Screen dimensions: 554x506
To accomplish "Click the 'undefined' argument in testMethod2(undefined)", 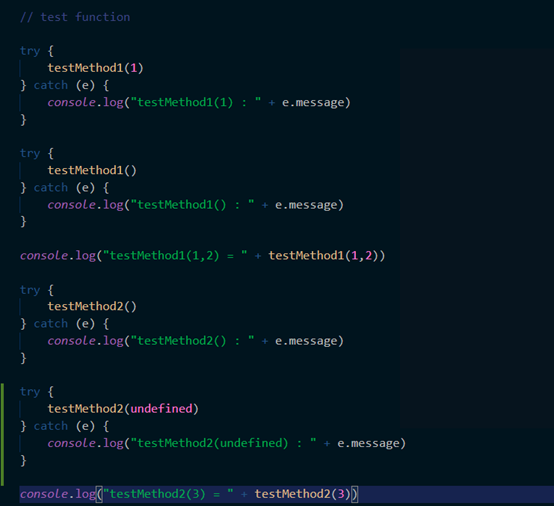I will tap(161, 409).
